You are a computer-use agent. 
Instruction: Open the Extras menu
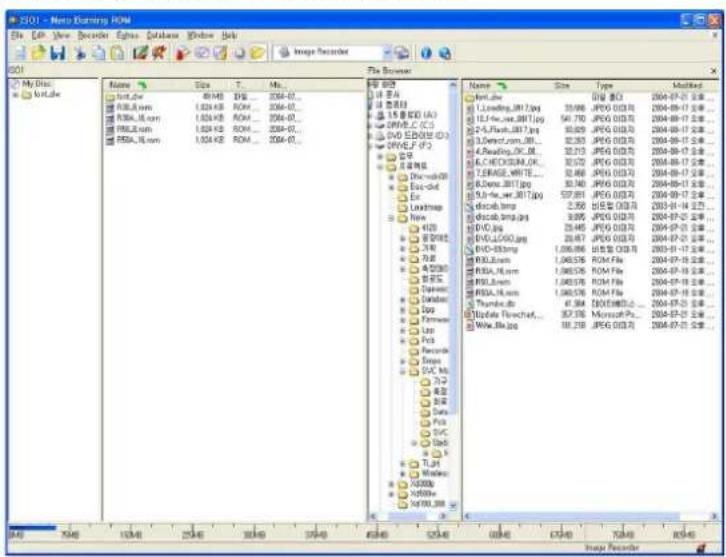(127, 35)
